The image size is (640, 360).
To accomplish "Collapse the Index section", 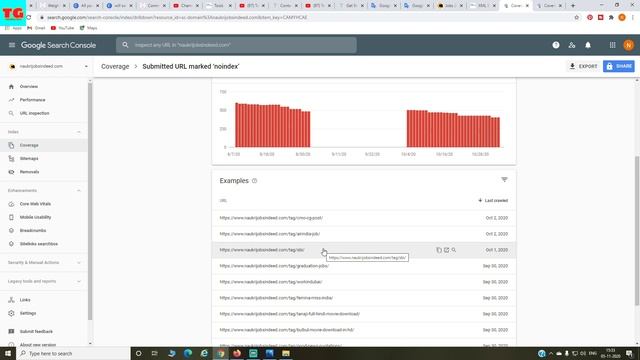I will click(x=79, y=132).
